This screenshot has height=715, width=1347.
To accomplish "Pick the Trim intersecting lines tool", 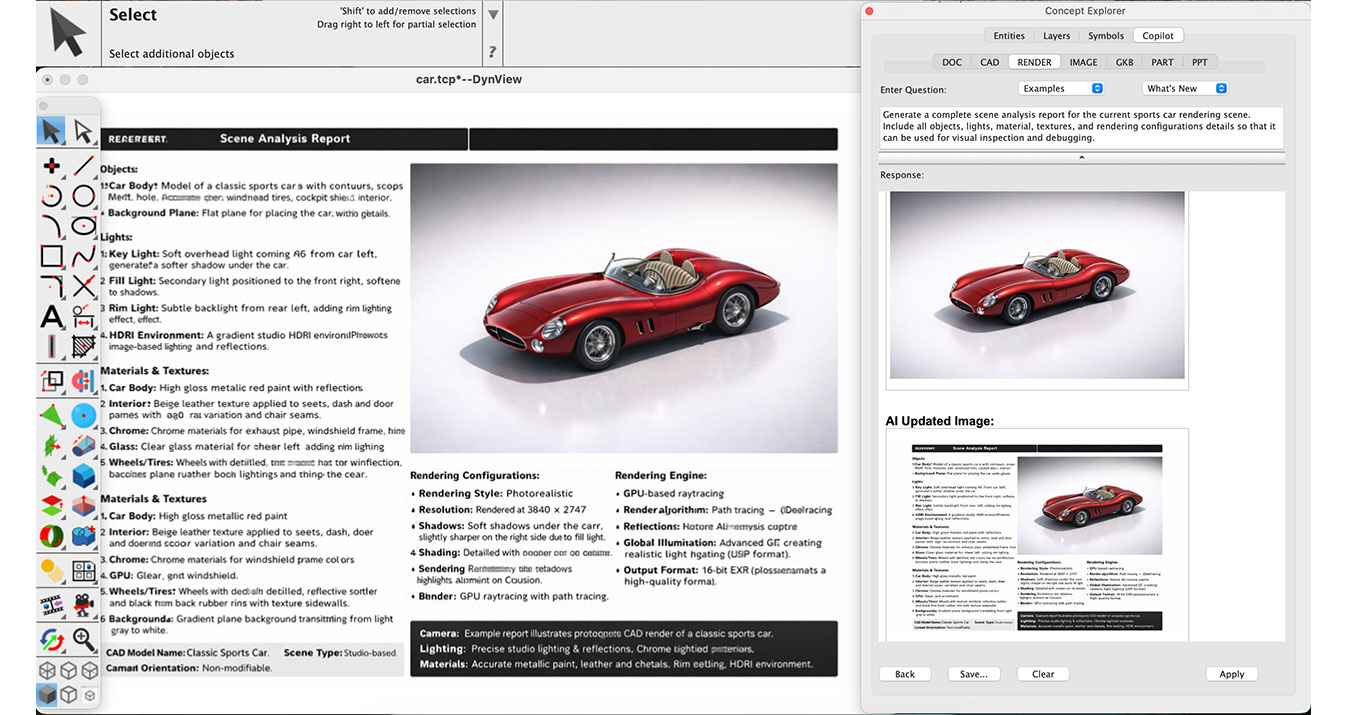I will 83,288.
